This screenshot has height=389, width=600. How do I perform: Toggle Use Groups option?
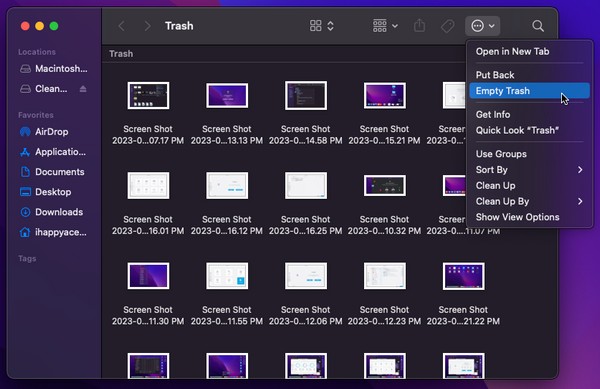530,154
